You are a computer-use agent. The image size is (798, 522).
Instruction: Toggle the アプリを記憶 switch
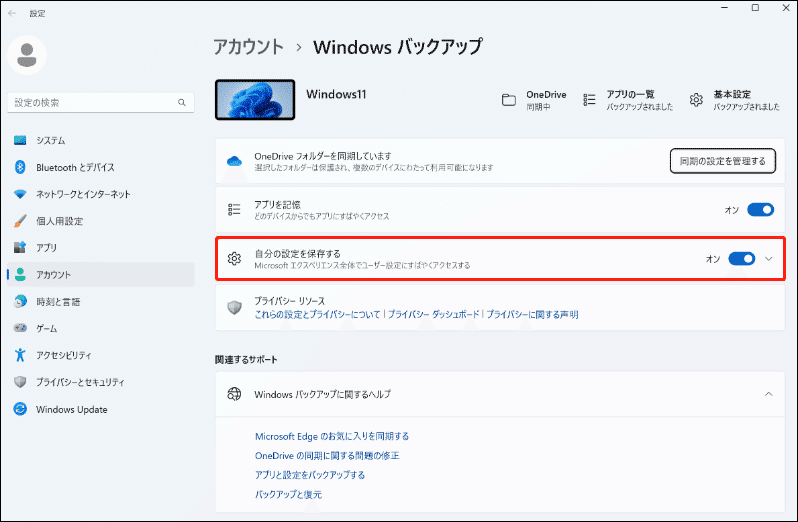[760, 210]
